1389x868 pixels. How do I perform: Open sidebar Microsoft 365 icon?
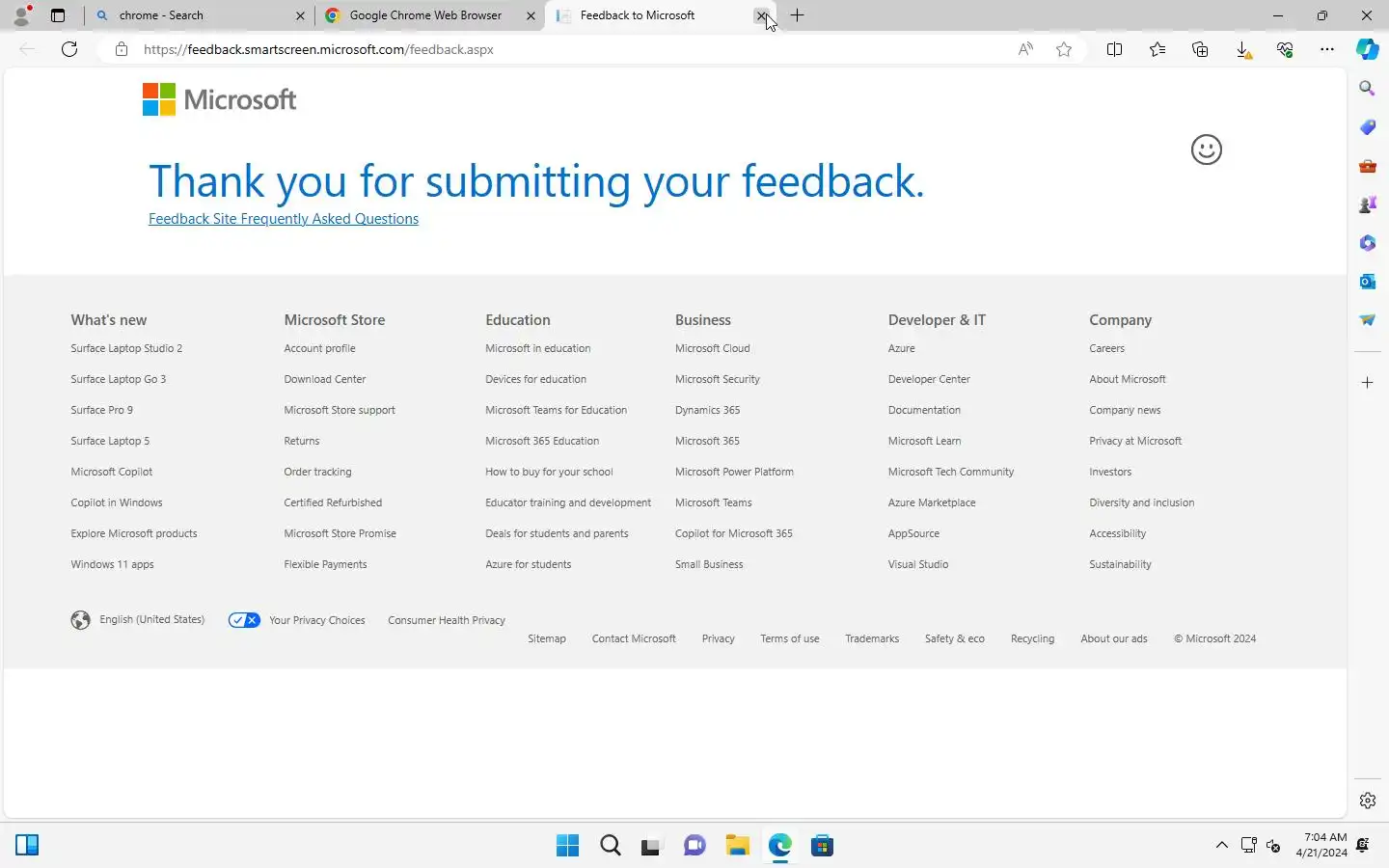(1367, 243)
